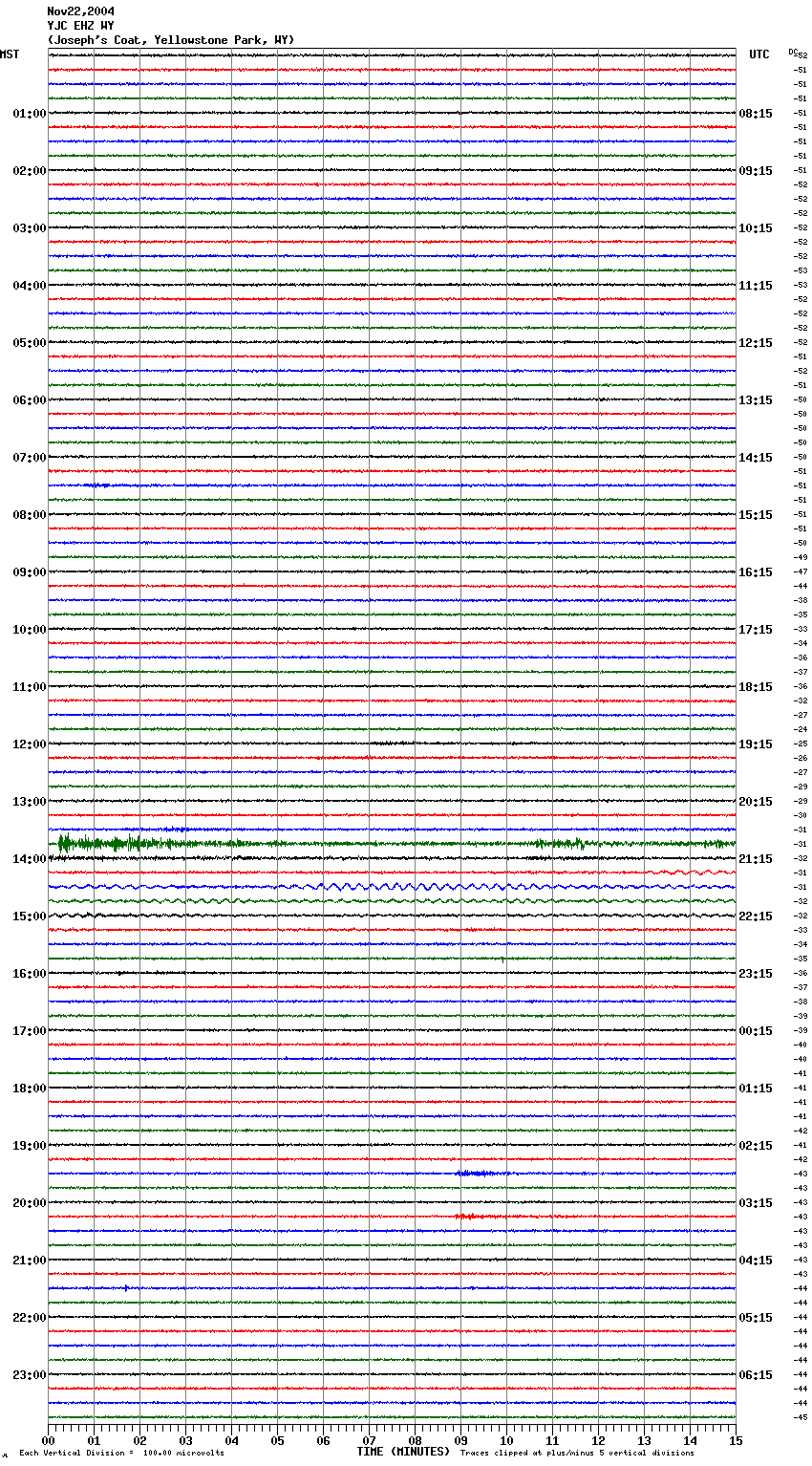This screenshot has height=1466, width=812.
Task: Click the UTC label '04:15'
Action: pyautogui.click(x=756, y=1261)
